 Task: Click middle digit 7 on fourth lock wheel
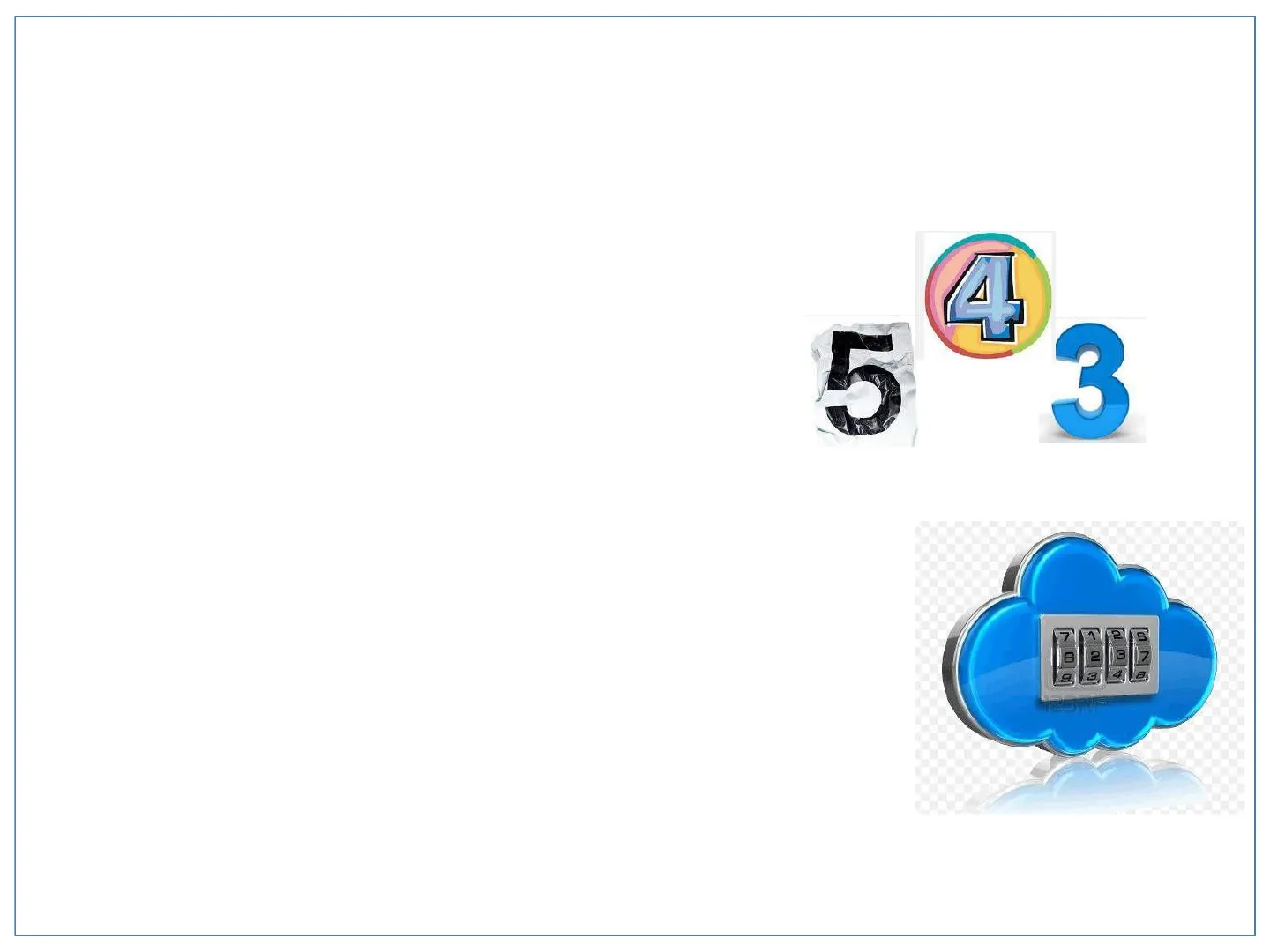tap(1144, 656)
